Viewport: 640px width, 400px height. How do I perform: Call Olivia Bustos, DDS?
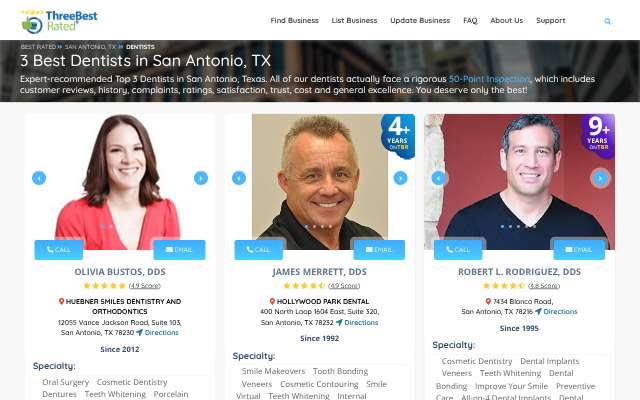[59, 249]
